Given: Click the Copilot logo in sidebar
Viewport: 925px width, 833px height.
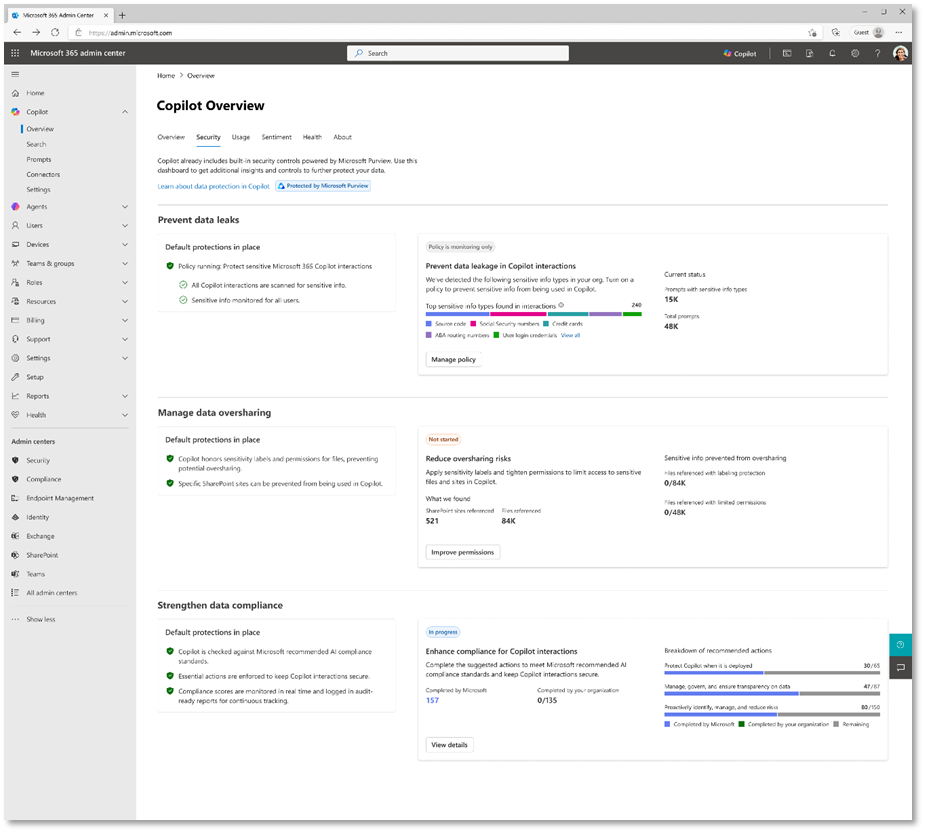Looking at the screenshot, I should tap(15, 112).
